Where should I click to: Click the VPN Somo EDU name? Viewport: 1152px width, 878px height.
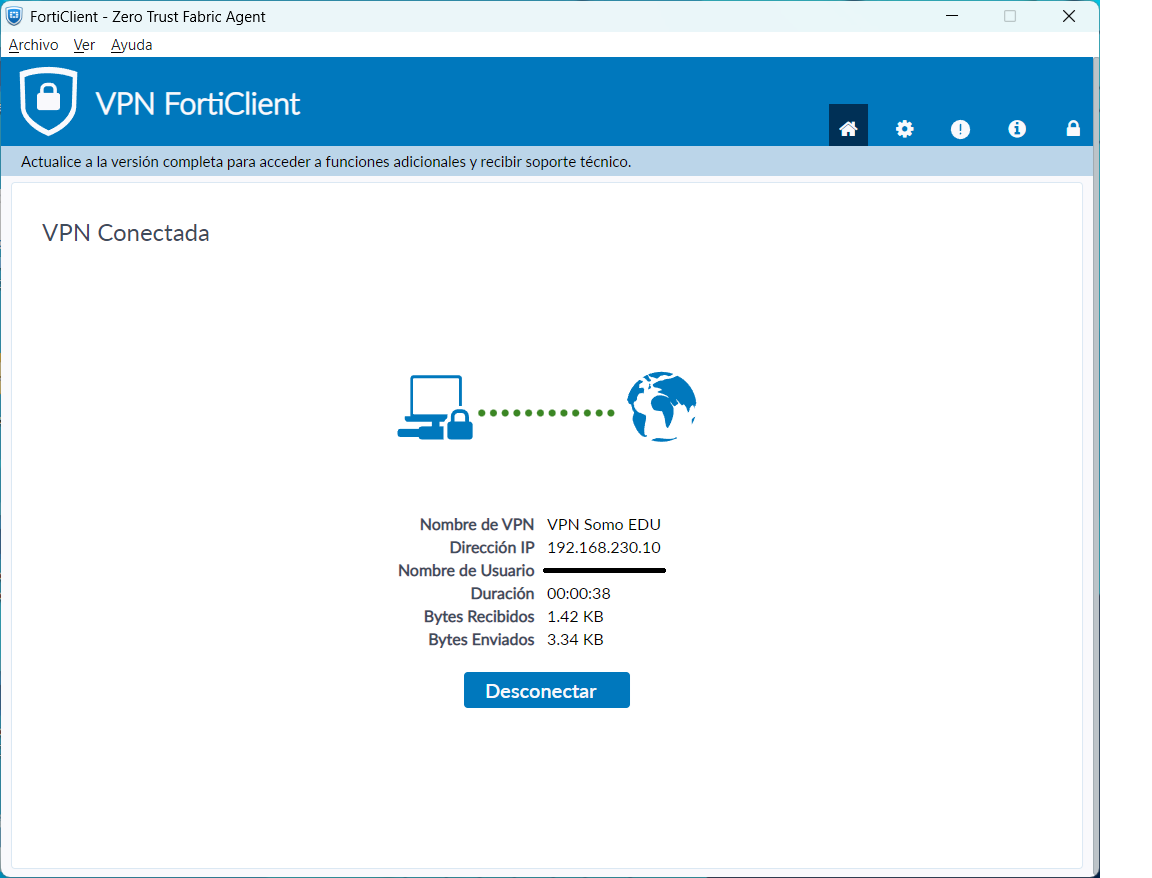pos(603,524)
